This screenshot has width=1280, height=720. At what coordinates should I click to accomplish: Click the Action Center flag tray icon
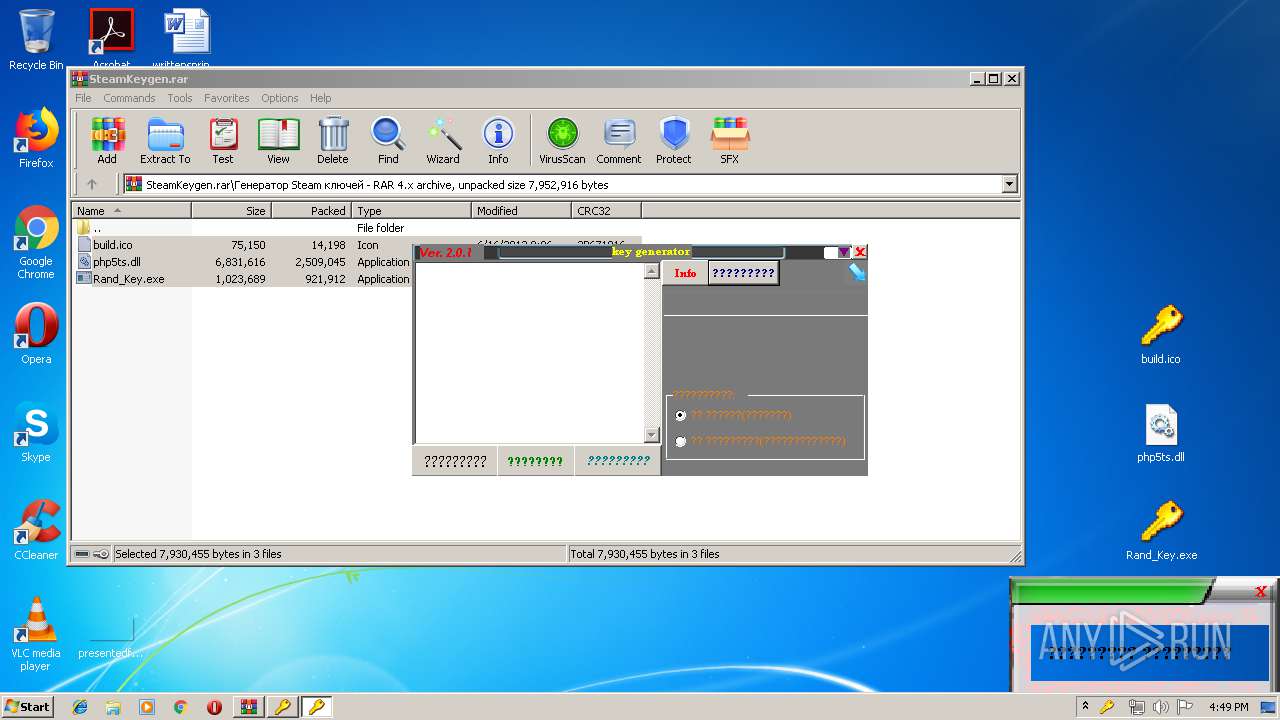(x=1185, y=707)
